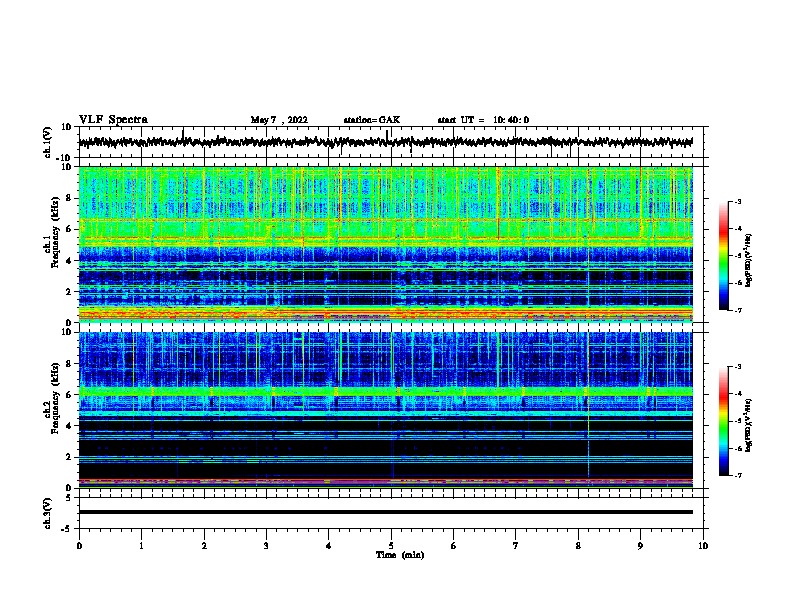
Task: Click inside the ch.2 spectrogram panel
Action: 385,410
